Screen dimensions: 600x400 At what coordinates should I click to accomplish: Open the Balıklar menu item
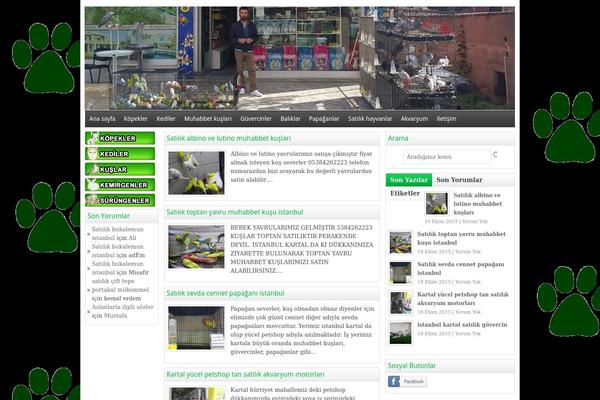pyautogui.click(x=290, y=119)
